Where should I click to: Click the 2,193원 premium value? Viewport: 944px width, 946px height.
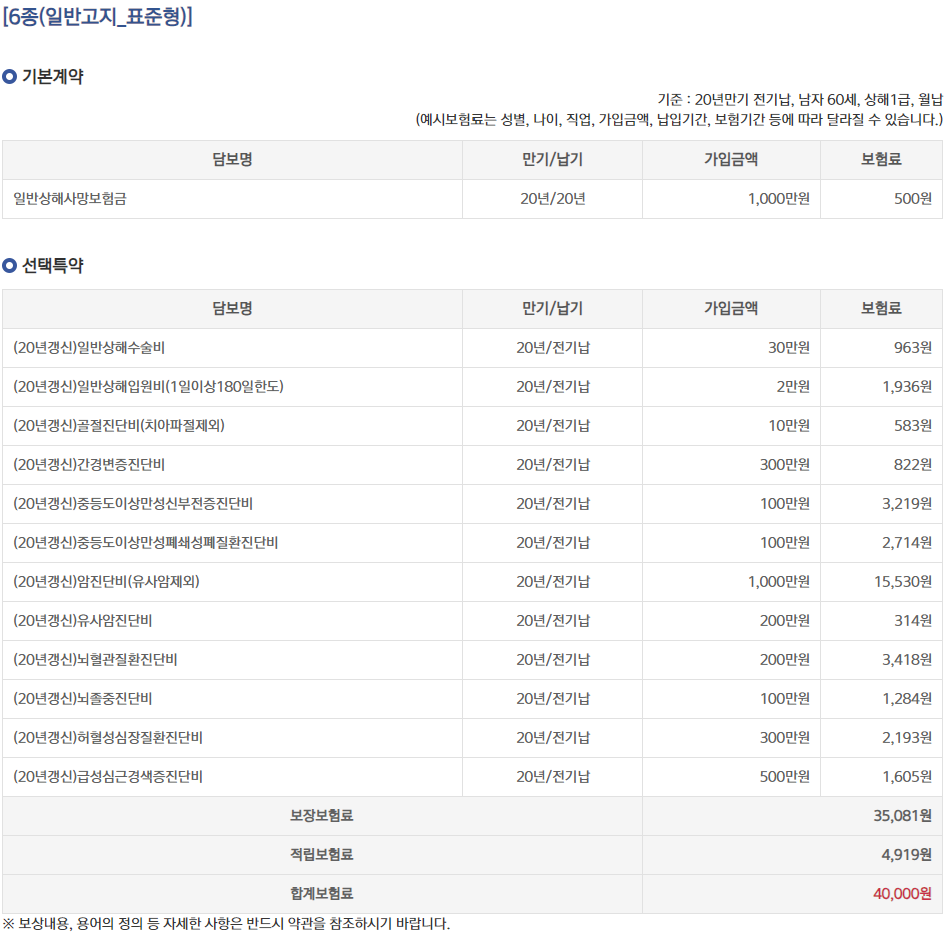click(x=907, y=737)
